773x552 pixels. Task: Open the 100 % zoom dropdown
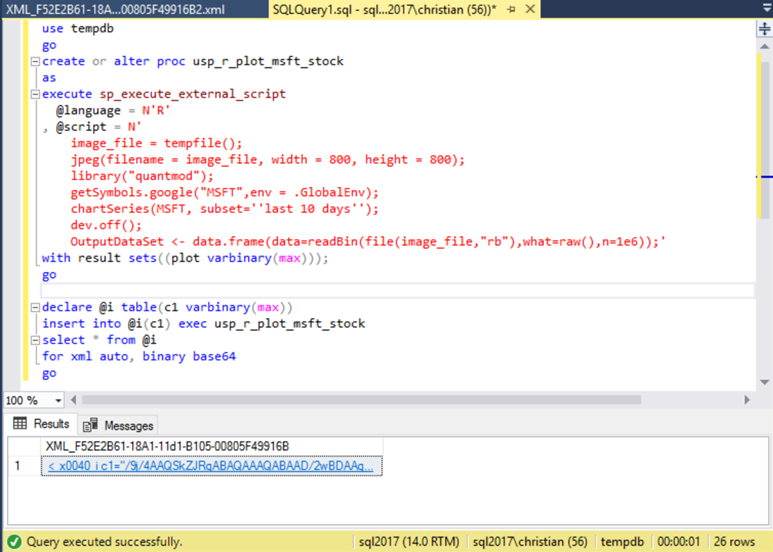point(58,400)
